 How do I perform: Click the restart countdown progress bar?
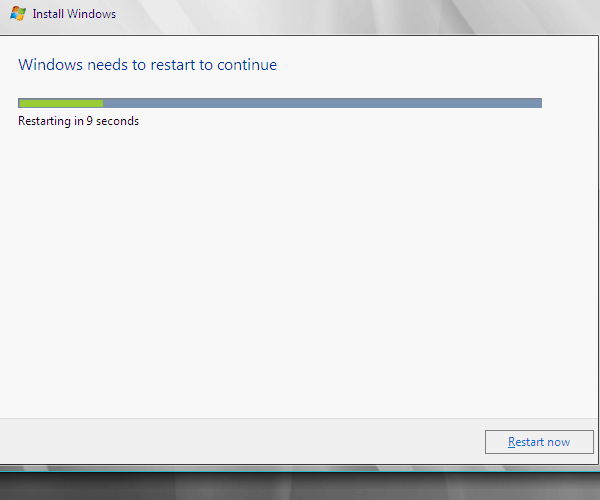(280, 103)
